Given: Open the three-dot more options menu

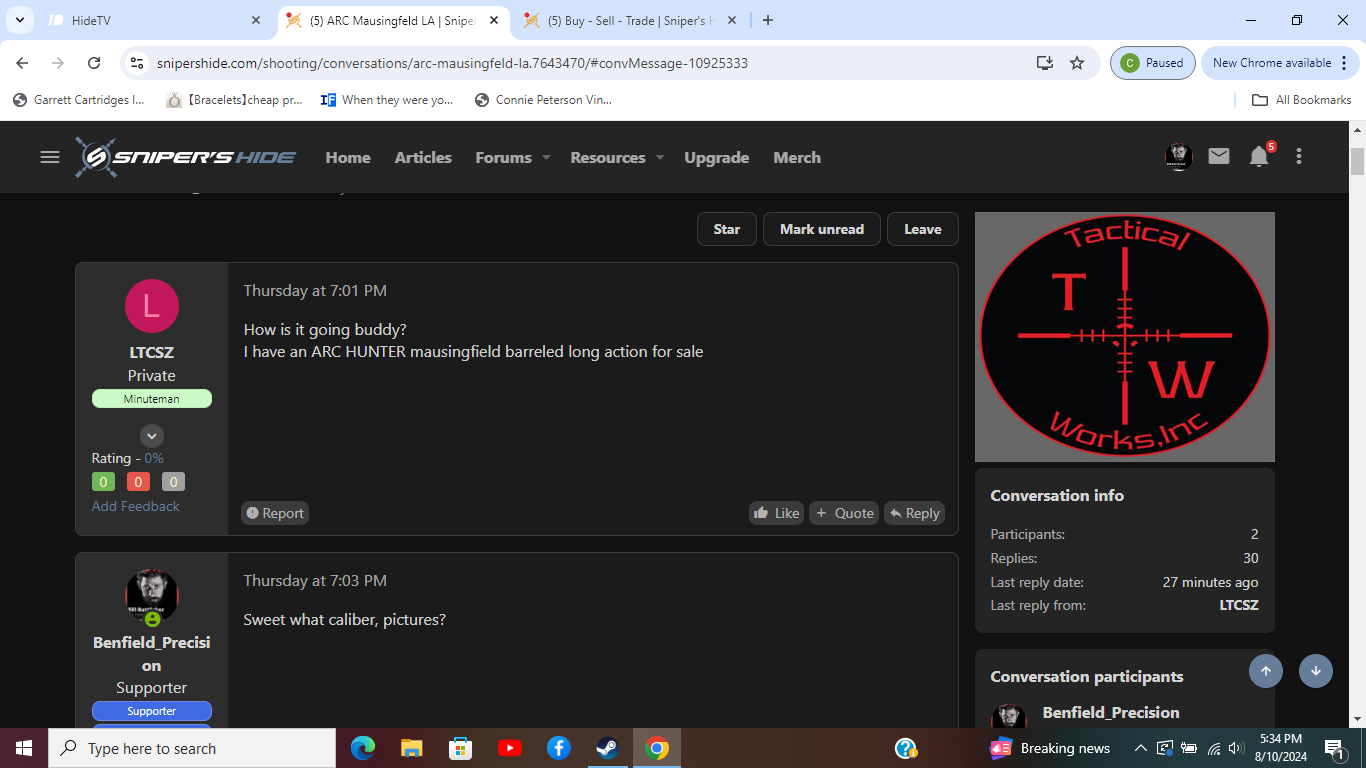Looking at the screenshot, I should [x=1299, y=156].
